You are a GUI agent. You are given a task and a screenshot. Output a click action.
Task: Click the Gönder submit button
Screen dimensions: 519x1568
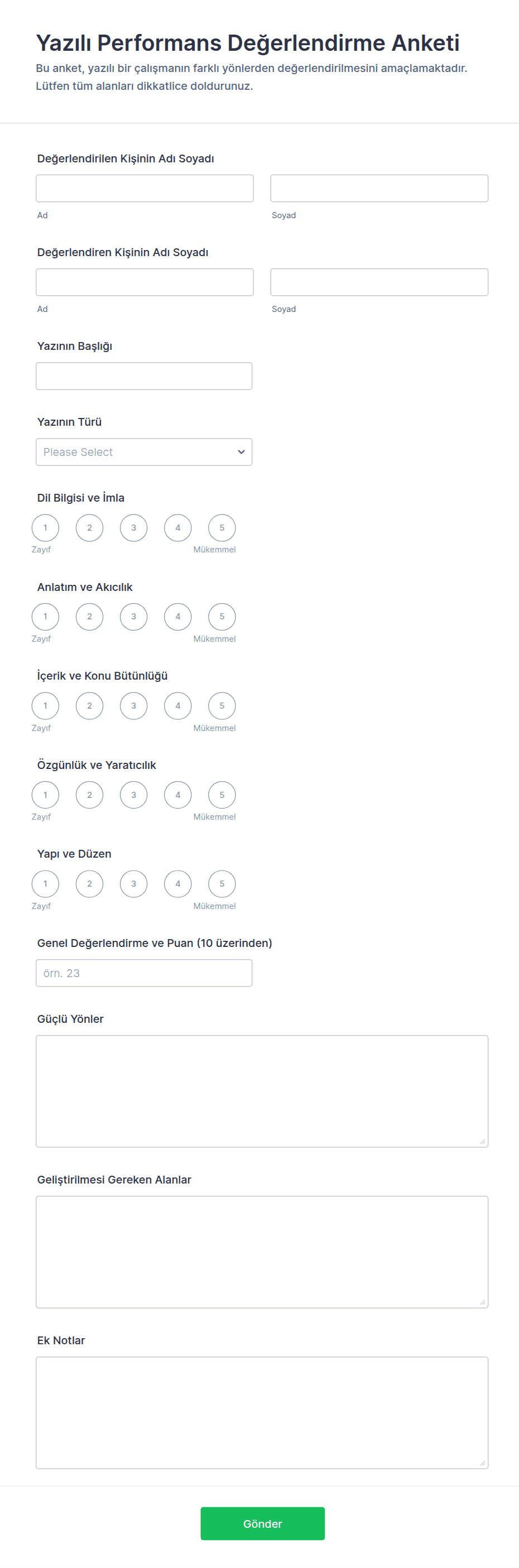coord(262,1523)
